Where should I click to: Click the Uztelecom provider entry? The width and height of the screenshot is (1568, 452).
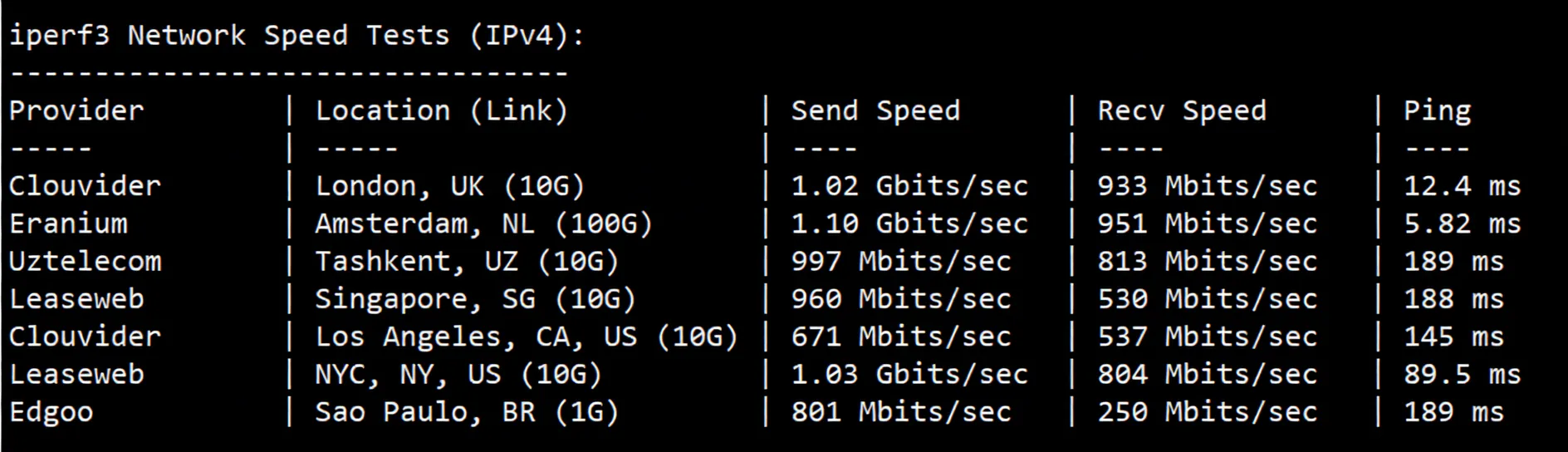[x=85, y=261]
